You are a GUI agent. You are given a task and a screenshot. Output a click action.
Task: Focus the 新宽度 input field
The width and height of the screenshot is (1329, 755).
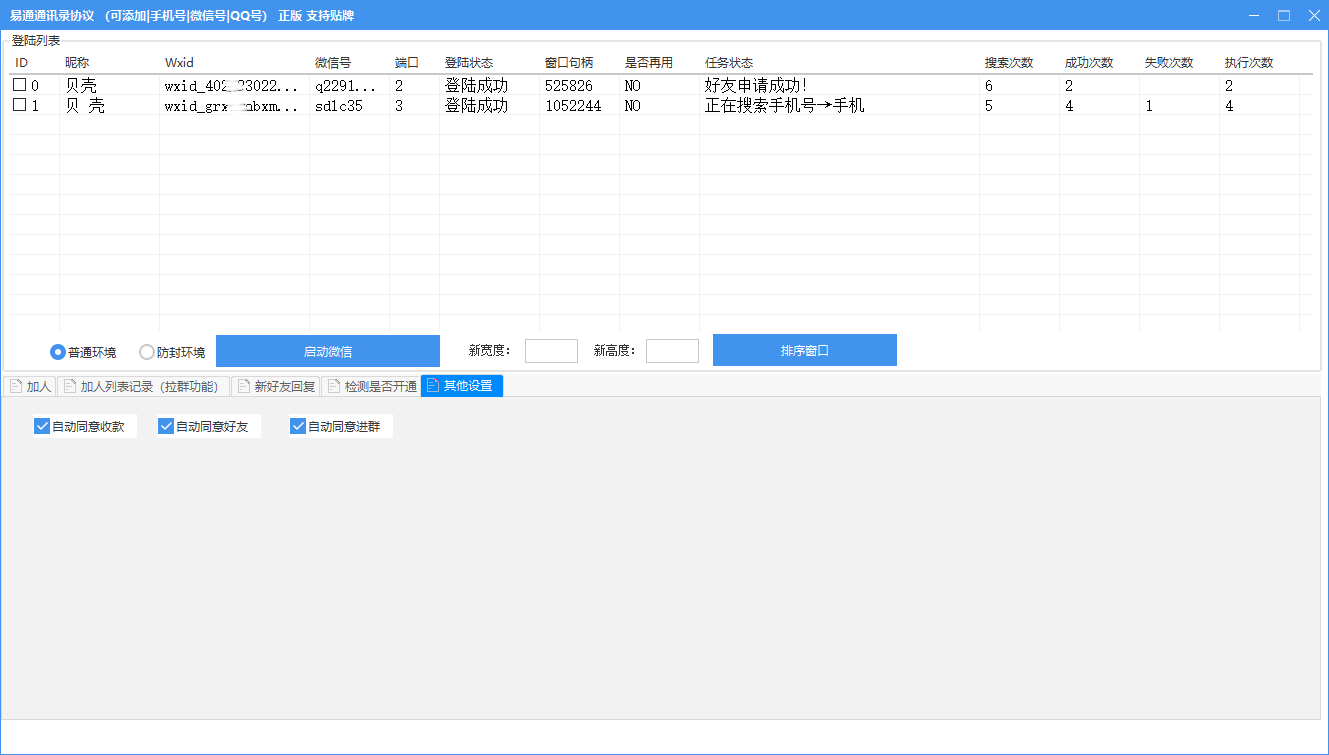coord(551,350)
